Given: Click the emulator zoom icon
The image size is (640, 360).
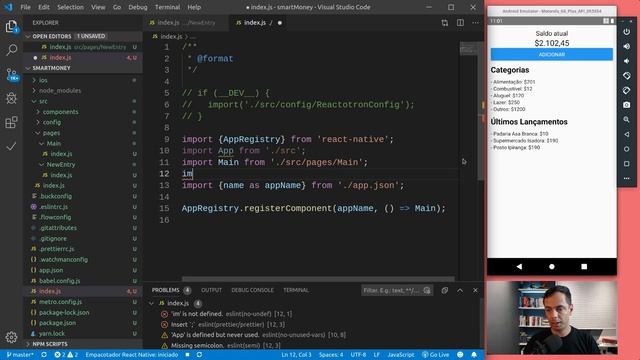Looking at the screenshot, I should (x=627, y=120).
